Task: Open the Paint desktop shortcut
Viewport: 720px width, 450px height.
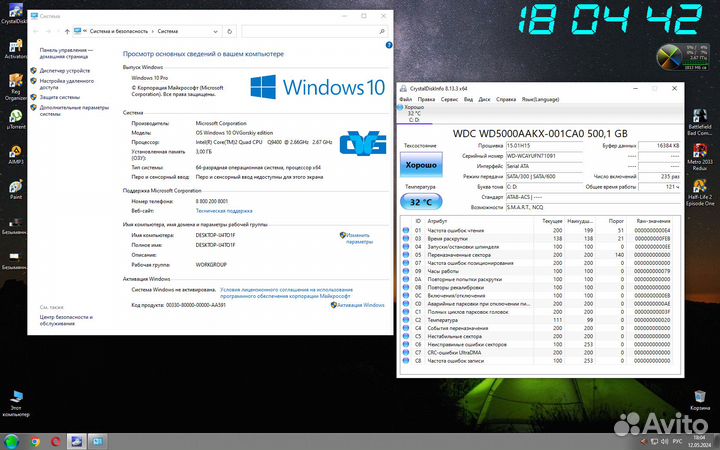Action: 16,189
